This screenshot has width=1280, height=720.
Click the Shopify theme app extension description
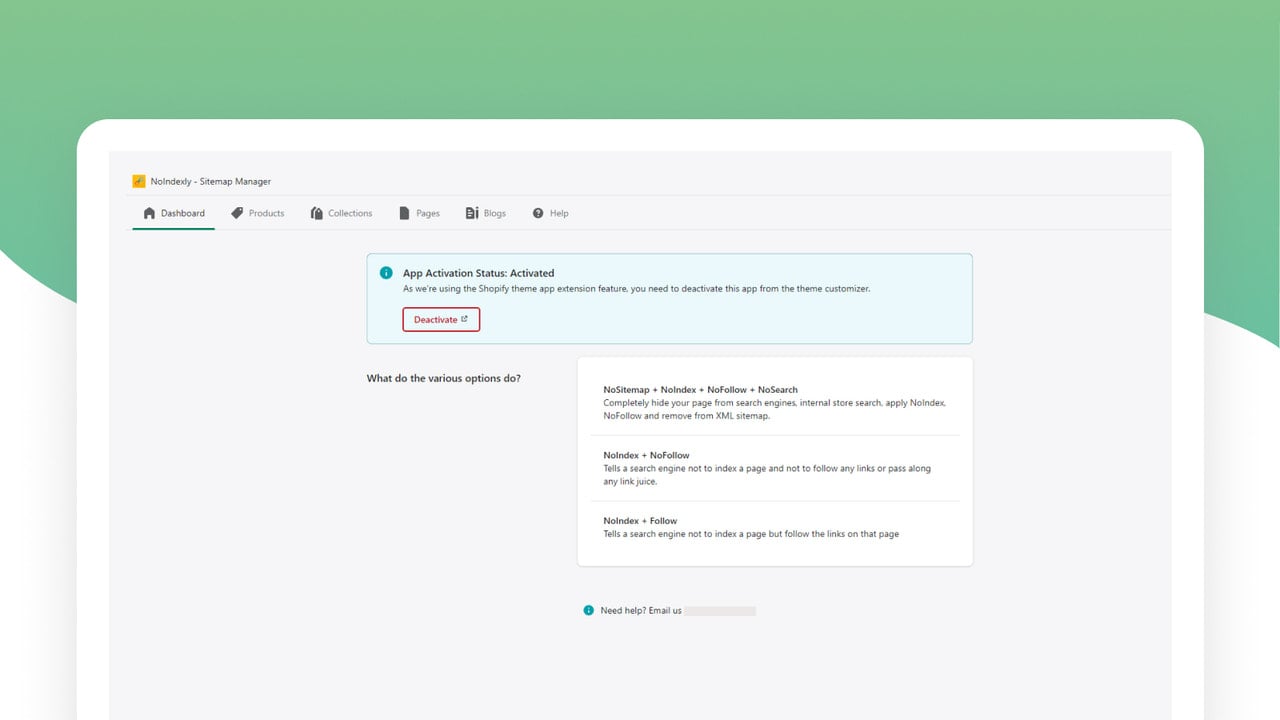point(636,288)
